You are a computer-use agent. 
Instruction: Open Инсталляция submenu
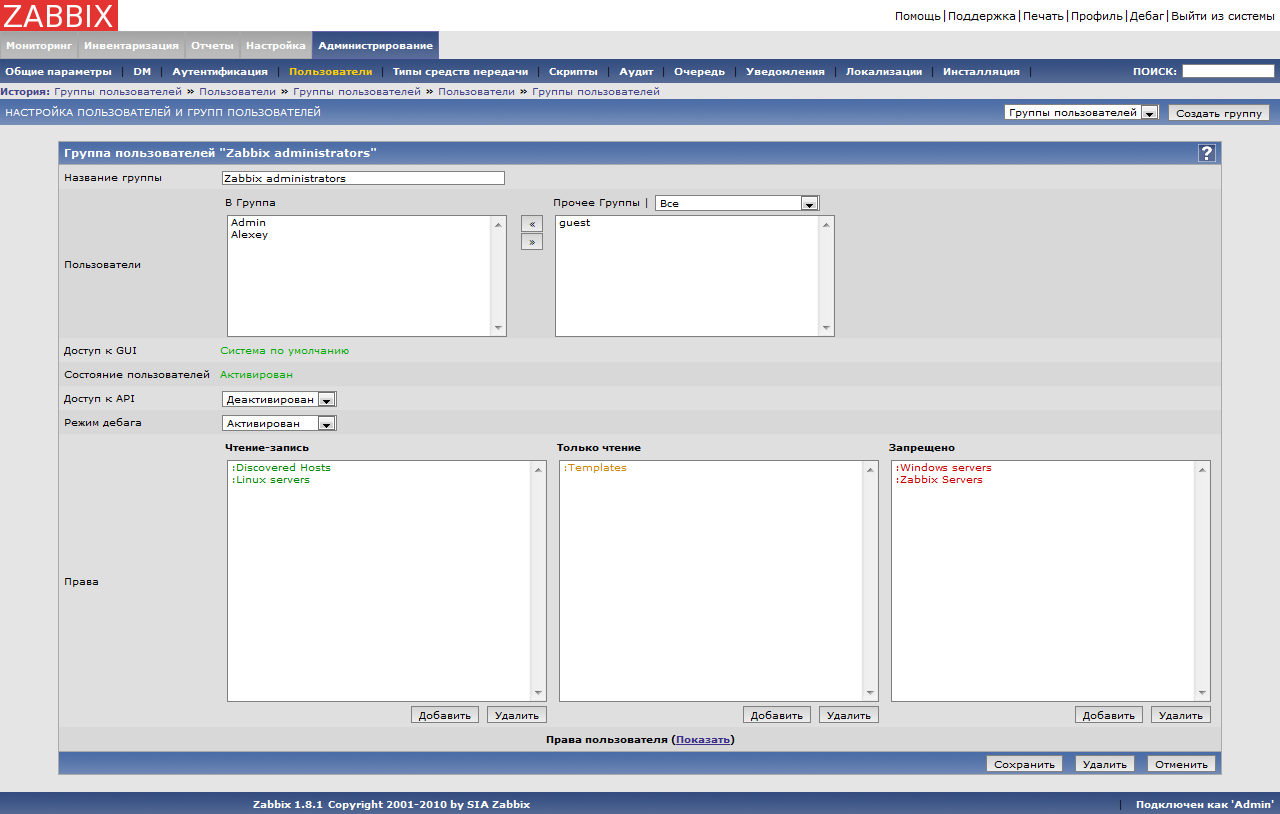[981, 72]
